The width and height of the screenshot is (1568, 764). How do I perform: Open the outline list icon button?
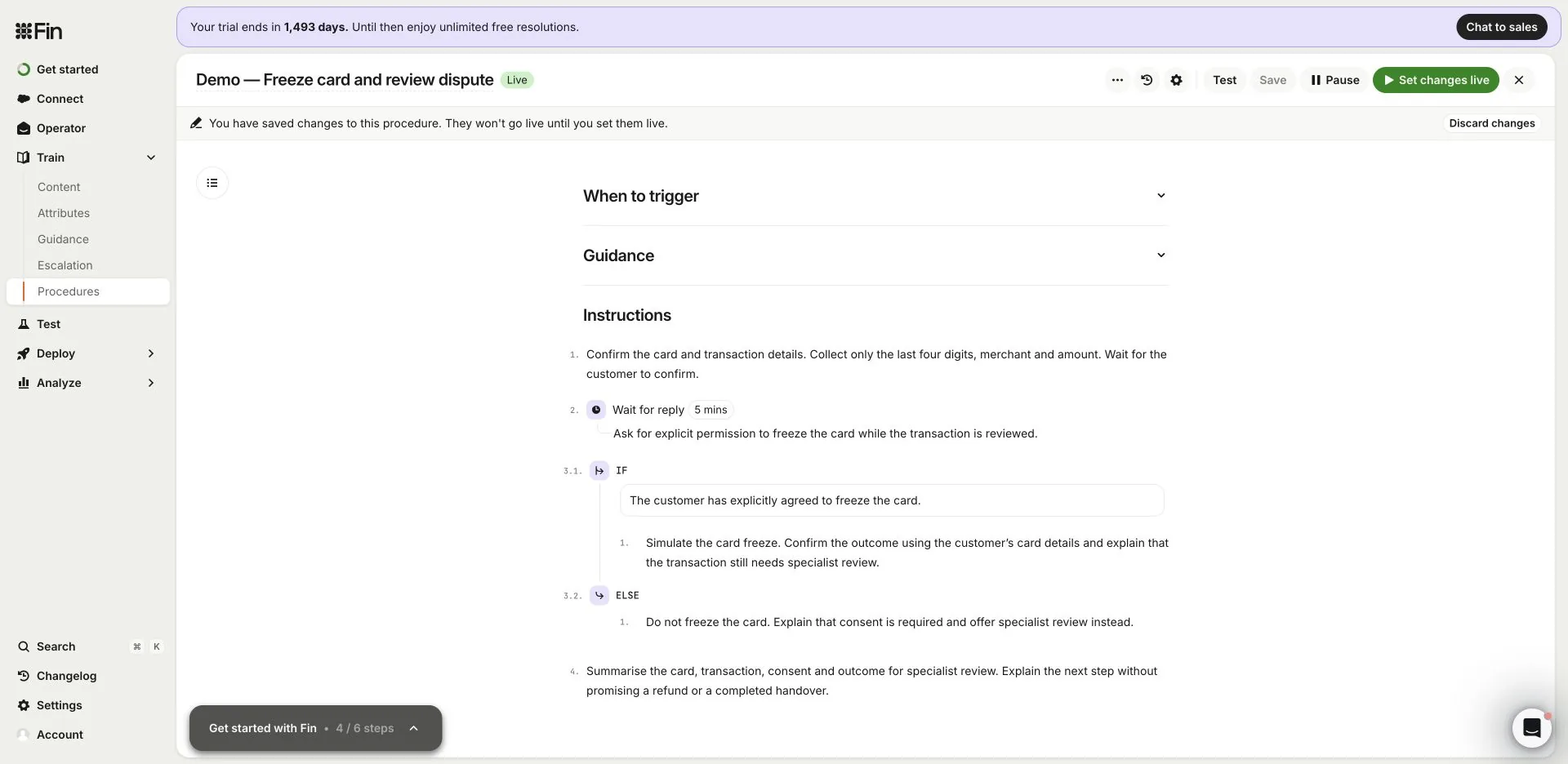point(212,183)
